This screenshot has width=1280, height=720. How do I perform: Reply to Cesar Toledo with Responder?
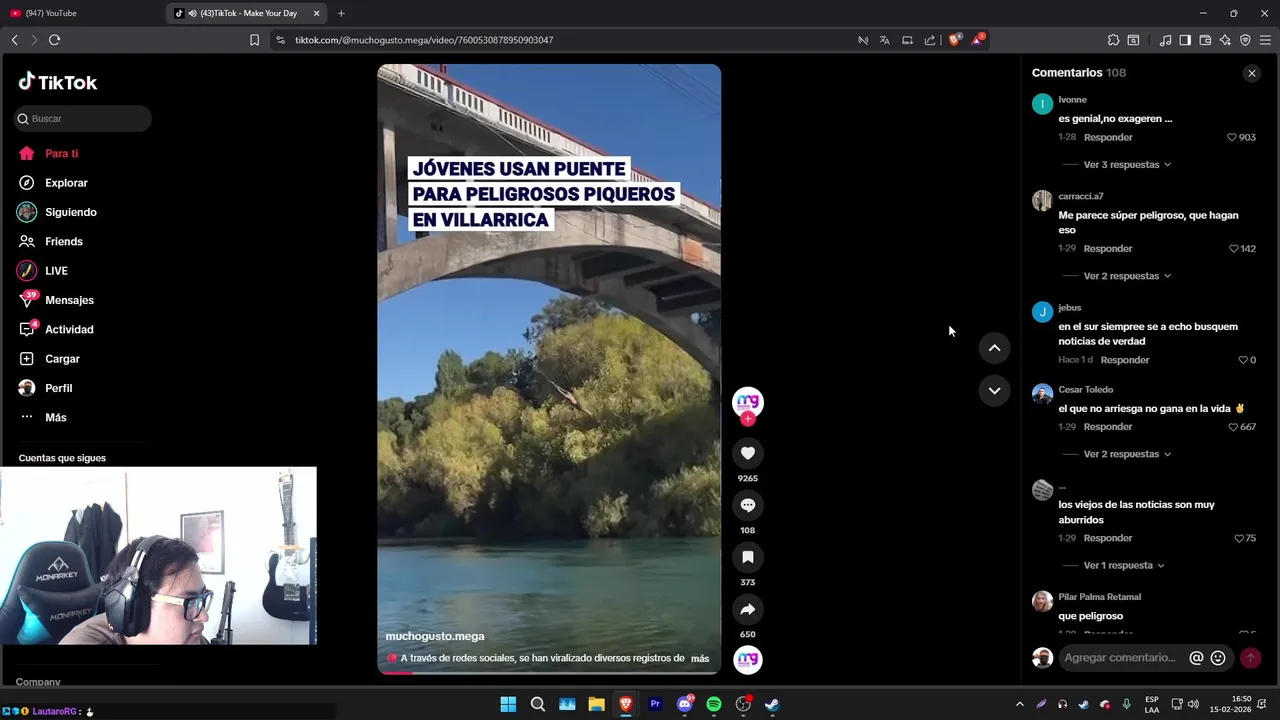click(1108, 427)
